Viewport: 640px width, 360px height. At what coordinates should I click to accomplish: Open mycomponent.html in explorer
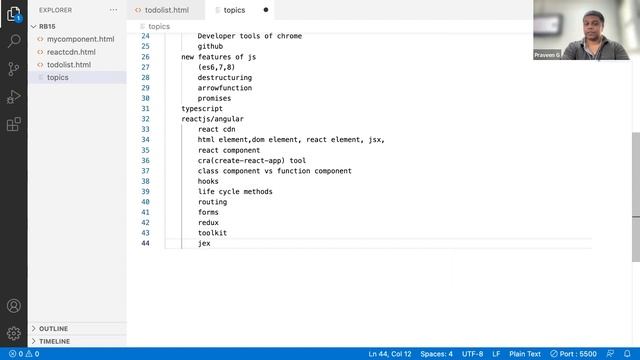click(x=80, y=39)
